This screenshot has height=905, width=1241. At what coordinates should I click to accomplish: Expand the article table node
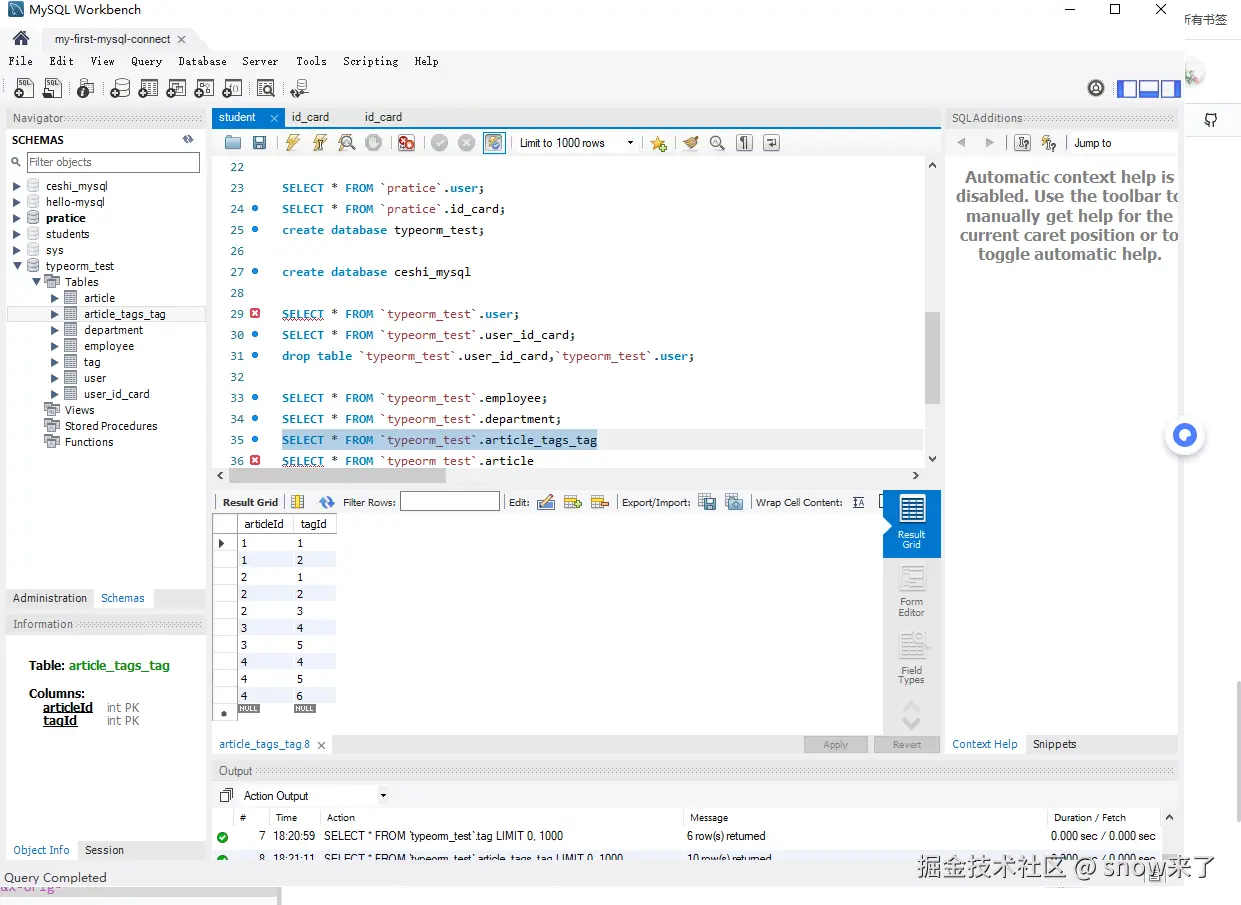[x=55, y=298]
